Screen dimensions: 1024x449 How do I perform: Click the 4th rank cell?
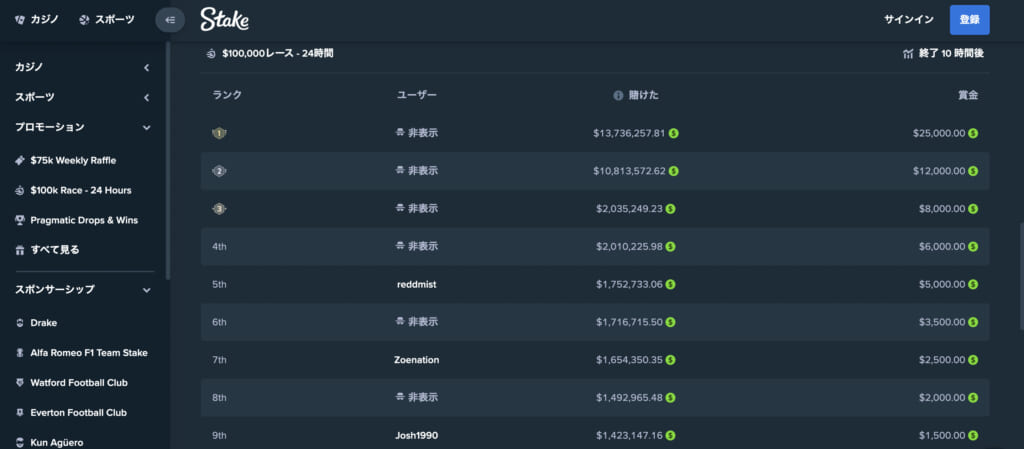[219, 247]
